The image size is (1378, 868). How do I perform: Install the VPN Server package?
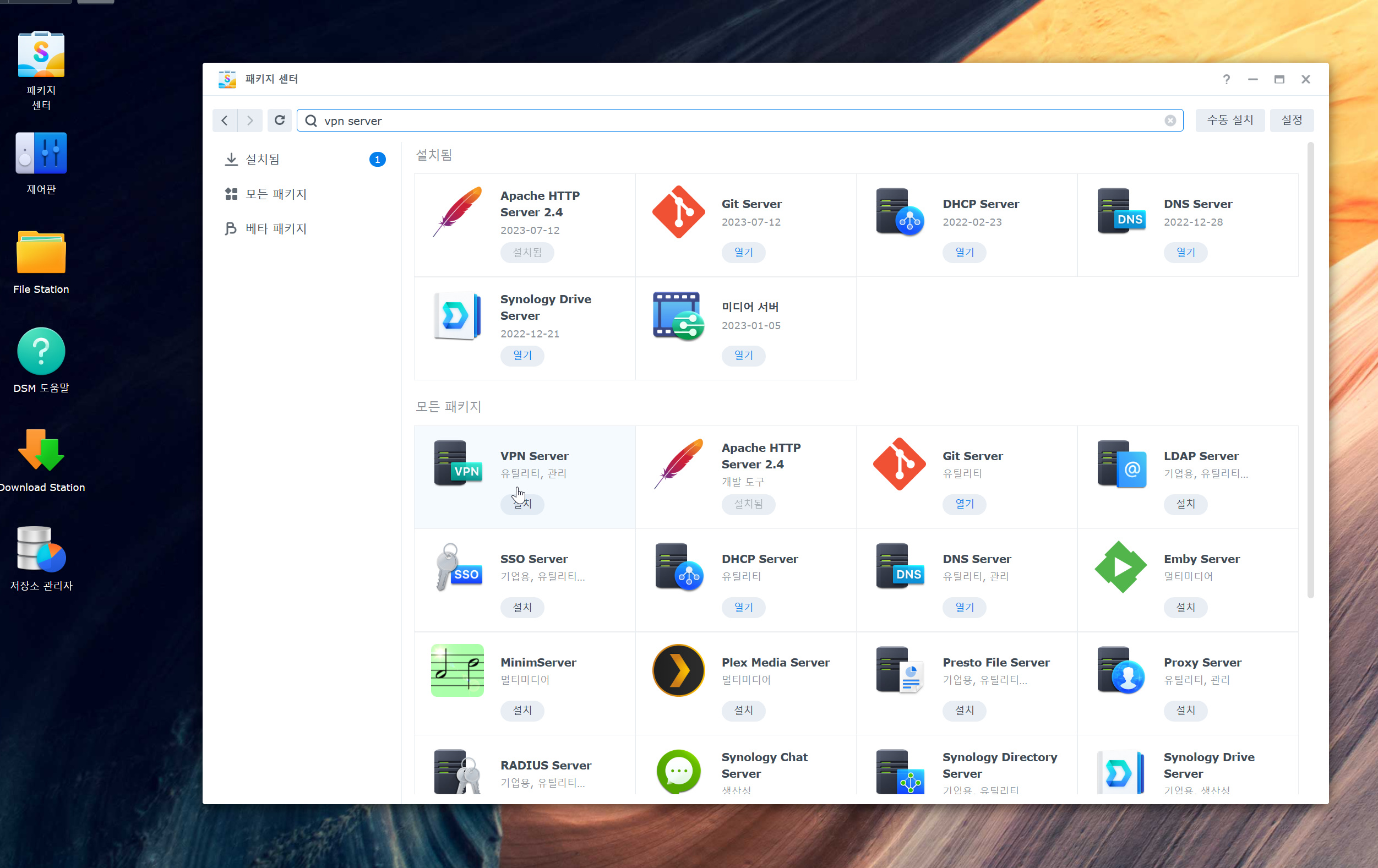(x=522, y=504)
